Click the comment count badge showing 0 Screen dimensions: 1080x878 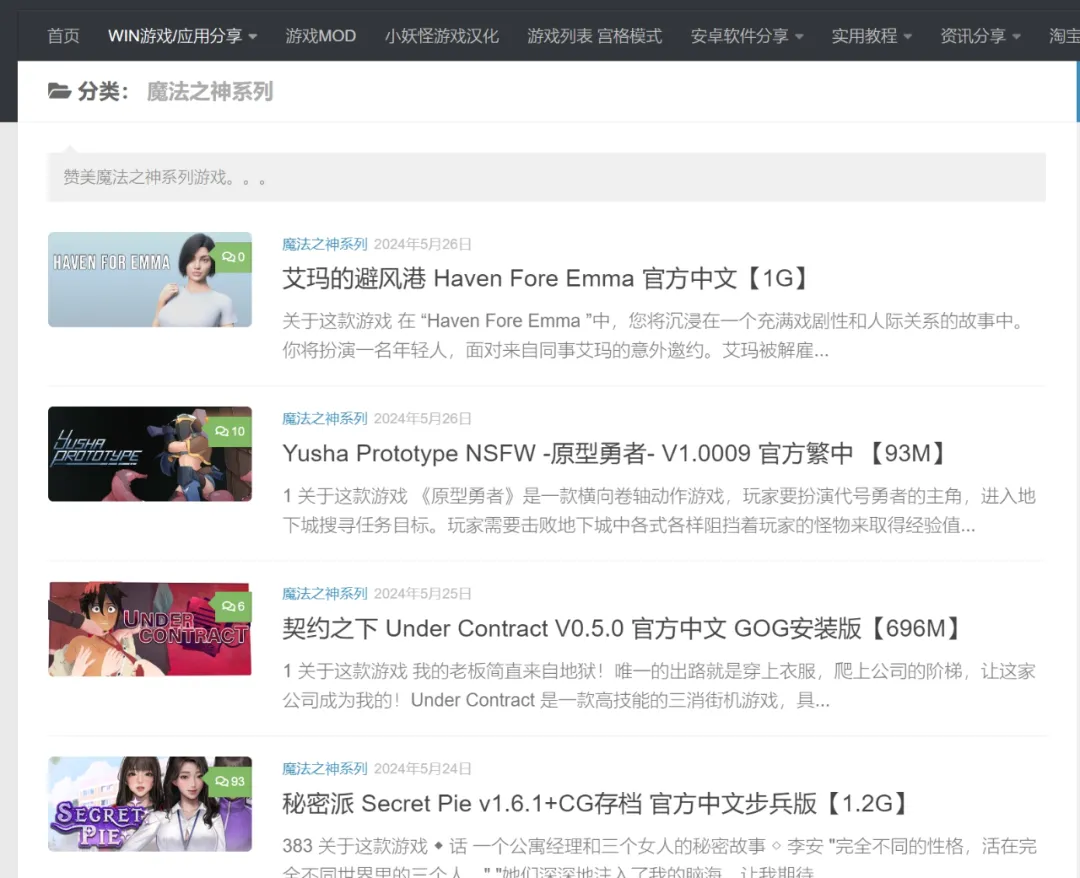[233, 257]
